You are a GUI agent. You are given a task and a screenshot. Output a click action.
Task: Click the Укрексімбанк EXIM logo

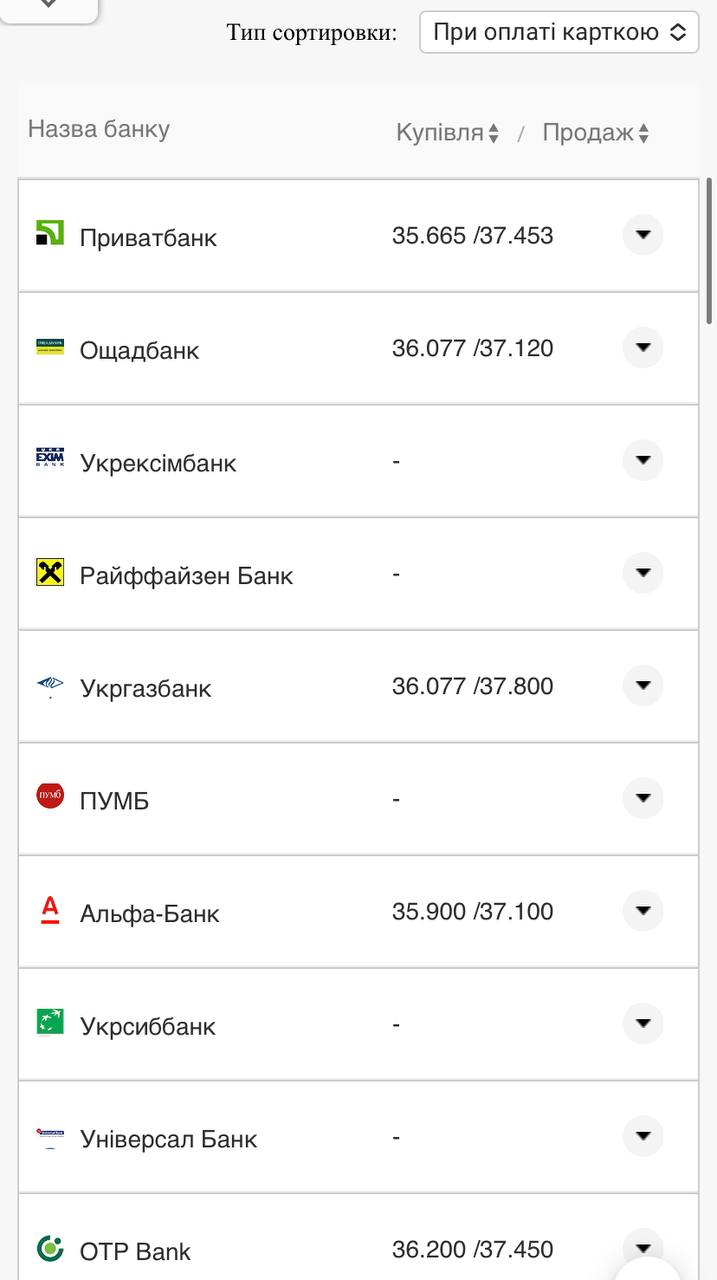click(x=50, y=458)
